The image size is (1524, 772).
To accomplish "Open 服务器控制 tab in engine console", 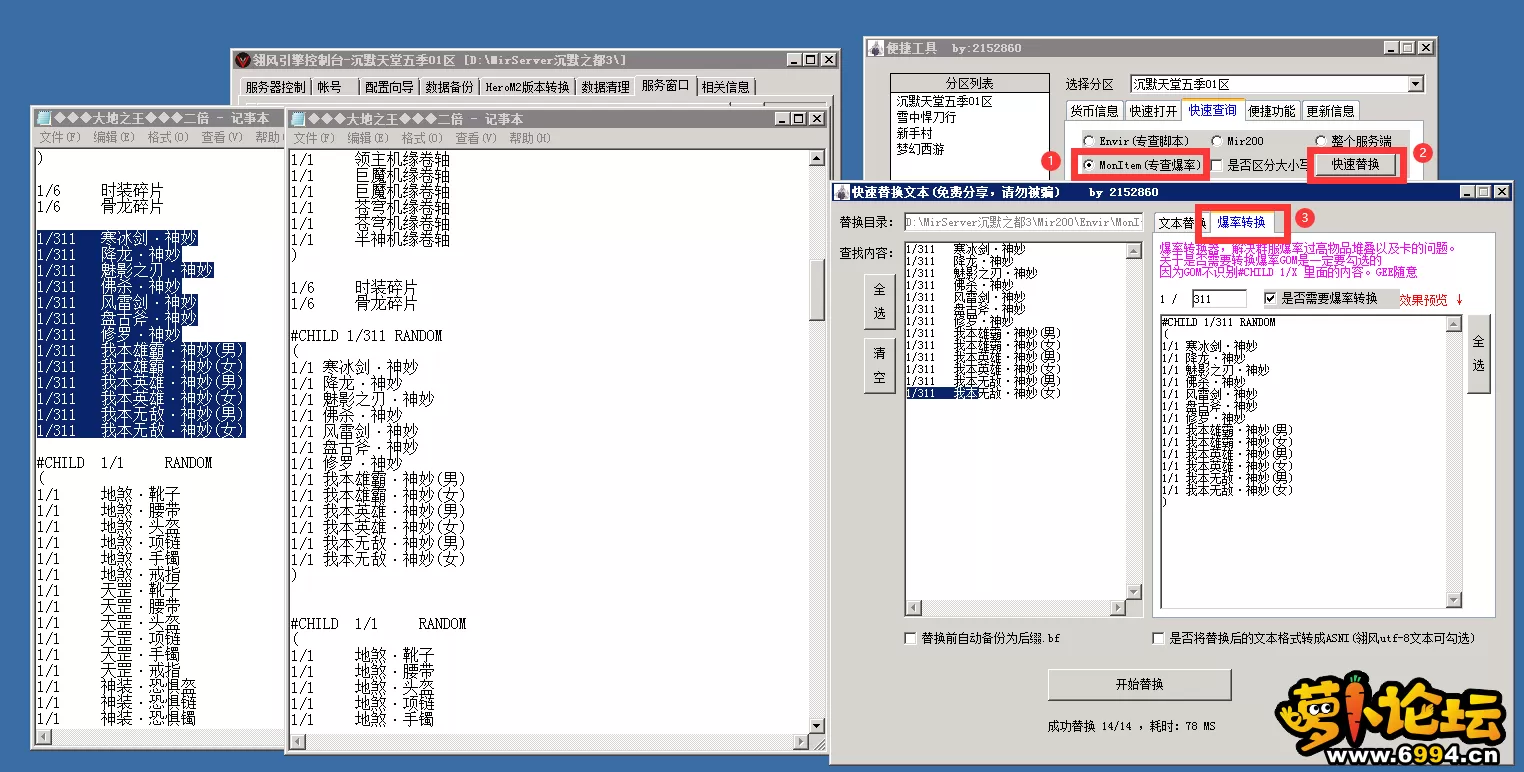I will [x=275, y=87].
